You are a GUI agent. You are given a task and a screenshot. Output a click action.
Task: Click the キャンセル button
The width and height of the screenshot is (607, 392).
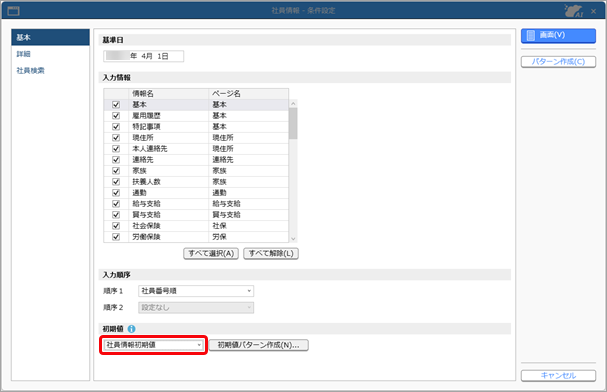tap(558, 375)
